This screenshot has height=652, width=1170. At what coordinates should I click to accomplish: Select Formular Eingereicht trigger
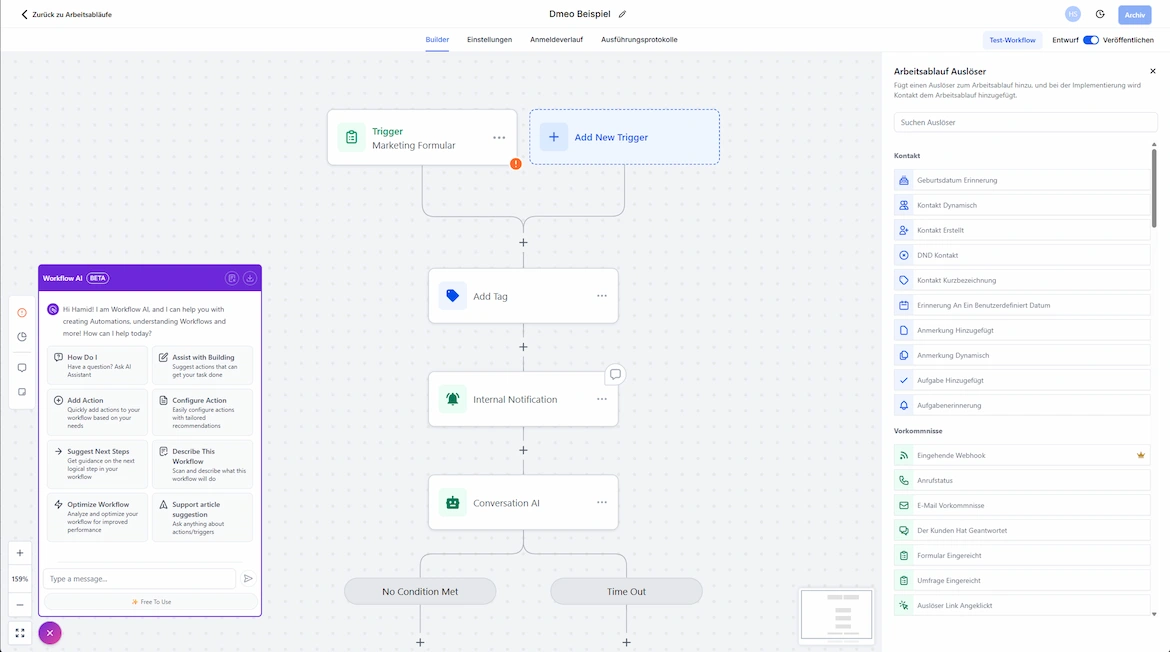coord(1022,556)
